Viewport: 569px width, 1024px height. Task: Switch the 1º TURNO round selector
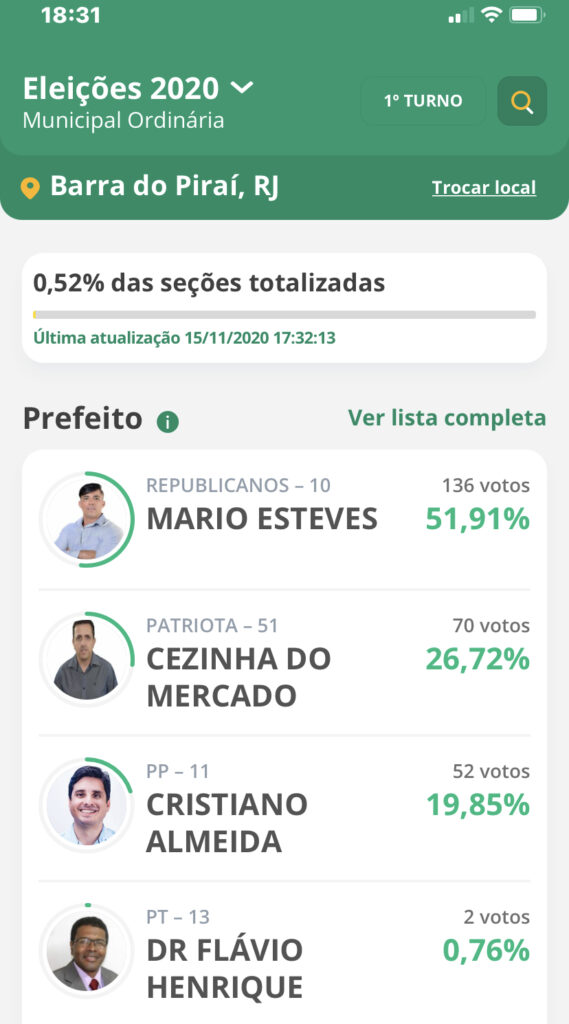[x=423, y=101]
